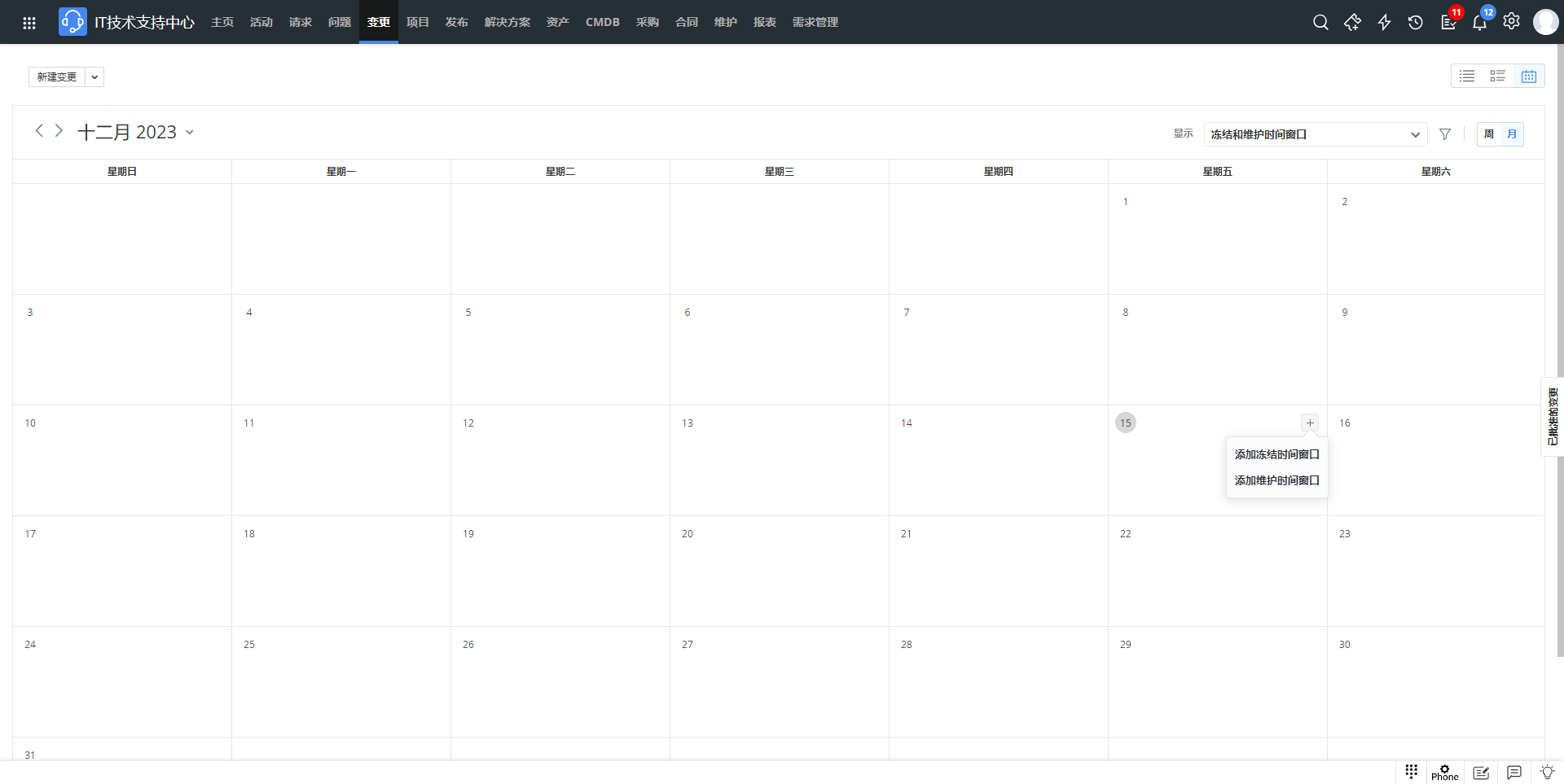This screenshot has height=784, width=1564.
Task: Open the lightning quick actions icon
Action: click(1384, 22)
